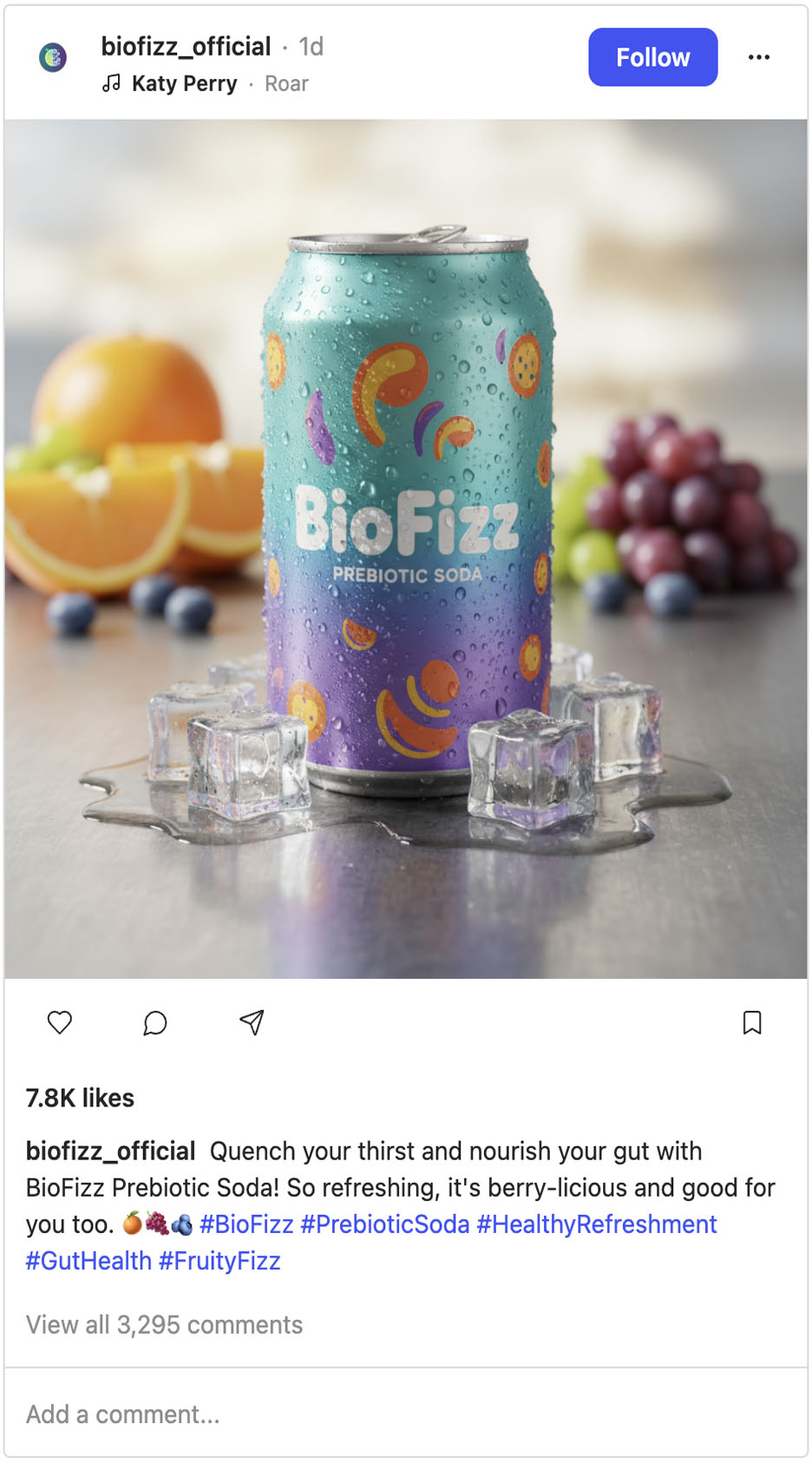
Task: Open the #BioFizz hashtag
Action: (x=246, y=1224)
